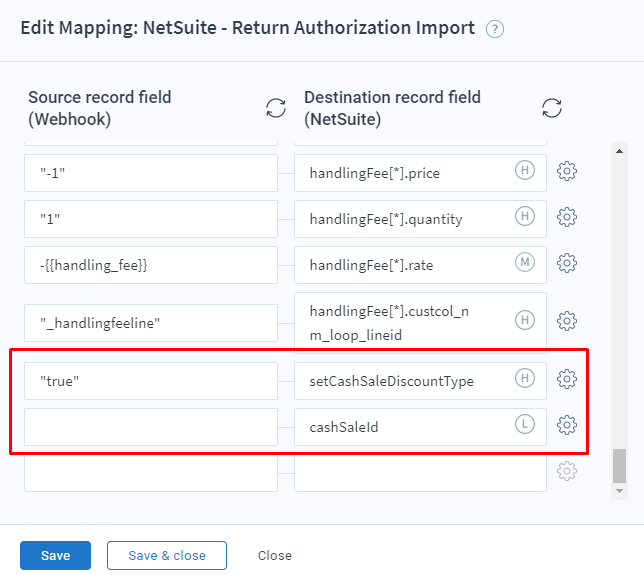644x575 pixels.
Task: Open settings gear for handlingFee[*].price mapping
Action: [567, 171]
